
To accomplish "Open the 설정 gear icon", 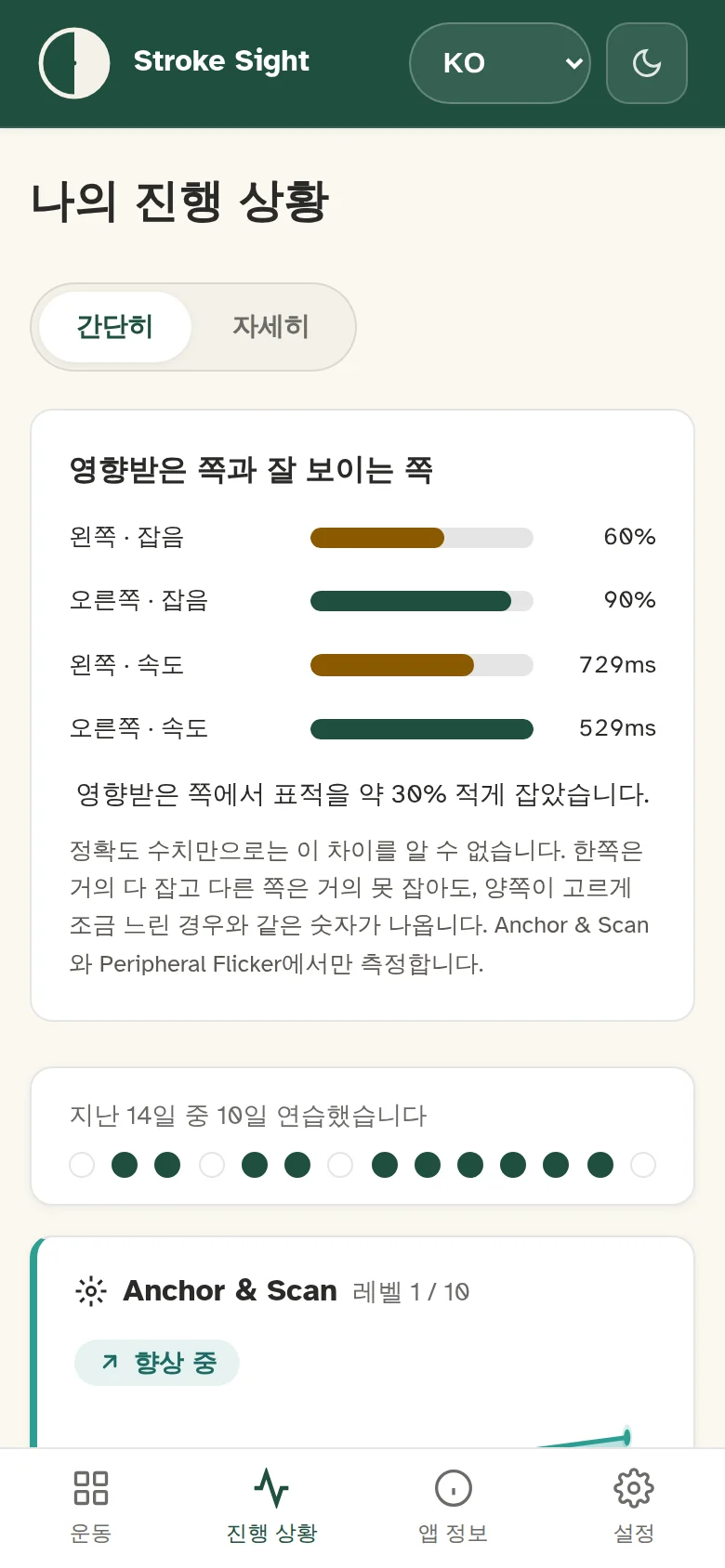I will tap(634, 1487).
